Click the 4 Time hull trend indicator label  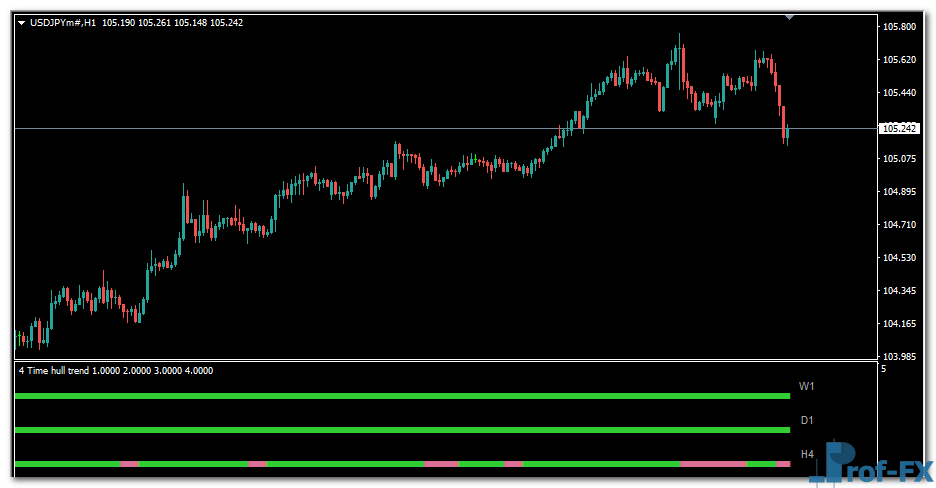[115, 370]
